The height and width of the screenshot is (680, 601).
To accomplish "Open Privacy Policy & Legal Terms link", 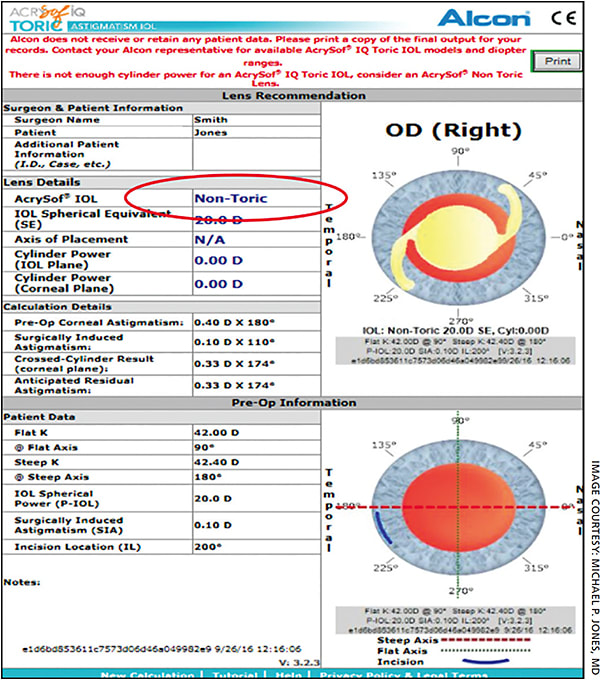I will click(404, 675).
